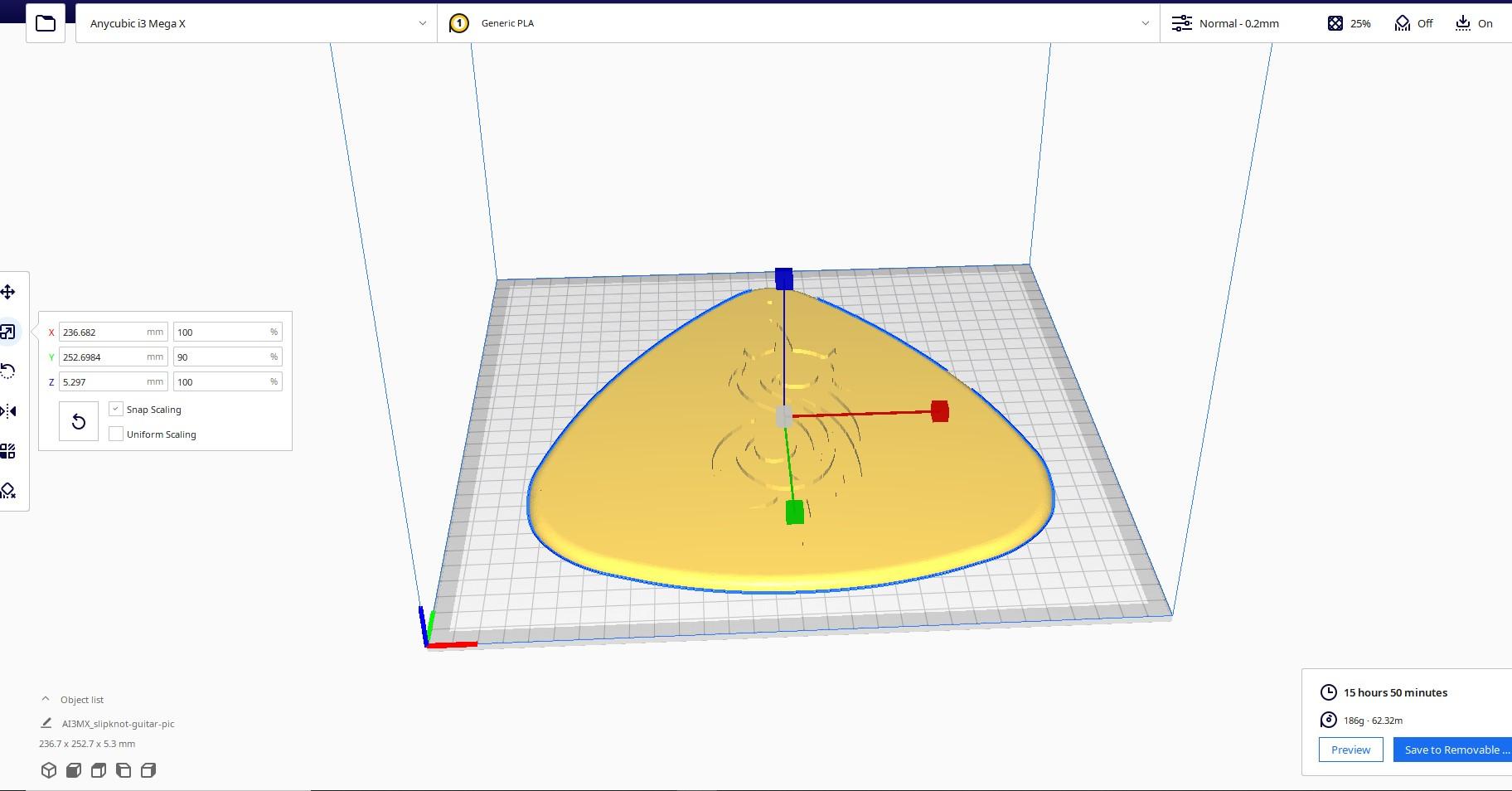Viewport: 1512px width, 791px height.
Task: Rename model via pencil icon
Action: click(46, 723)
